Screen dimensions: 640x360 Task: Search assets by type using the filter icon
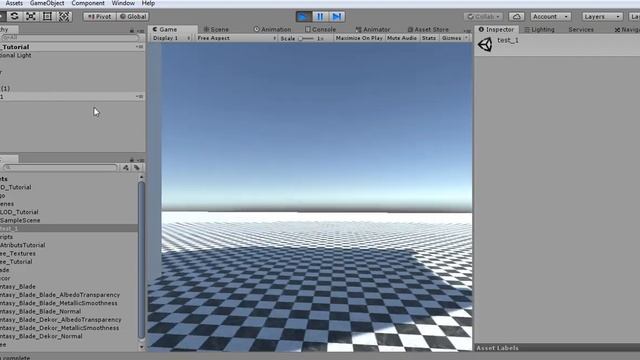pyautogui.click(x=126, y=167)
